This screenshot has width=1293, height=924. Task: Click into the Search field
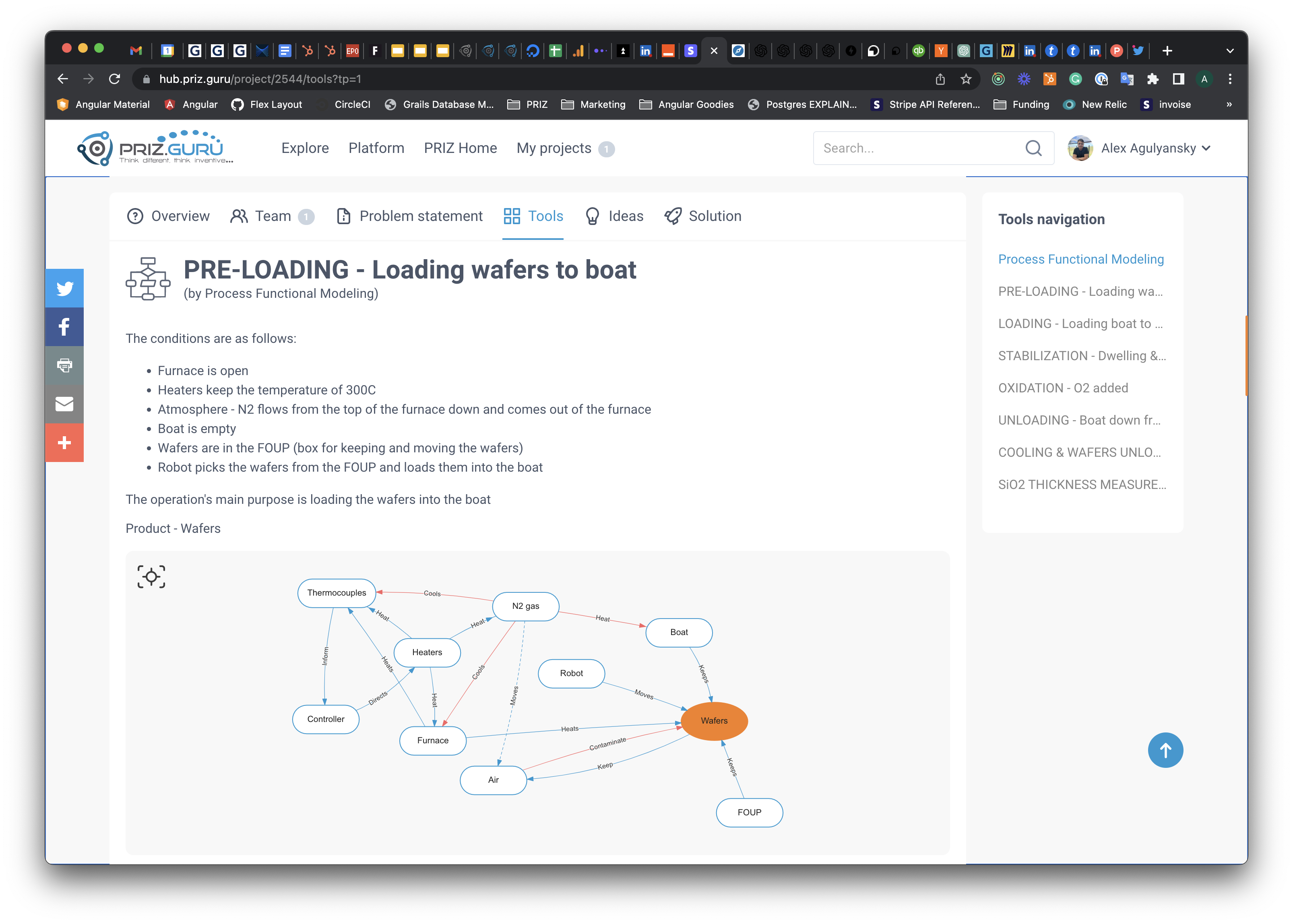(x=934, y=148)
